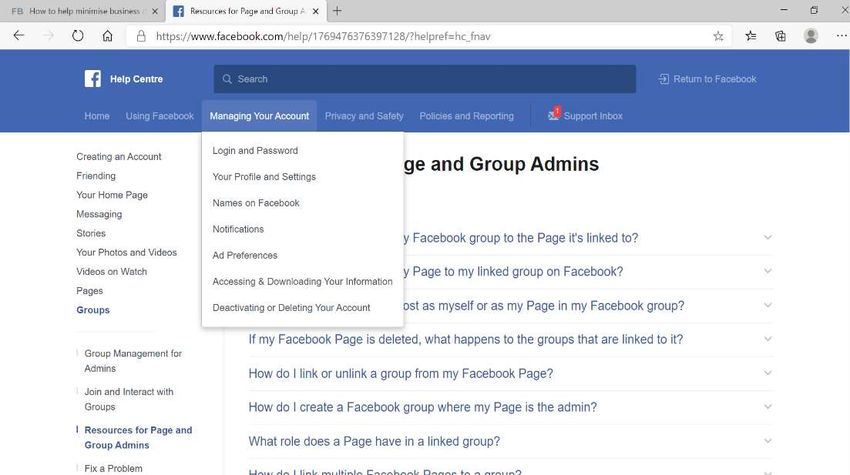Open Videos on Watch sidebar link
Viewport: 850px width, 475px height.
pyautogui.click(x=112, y=272)
